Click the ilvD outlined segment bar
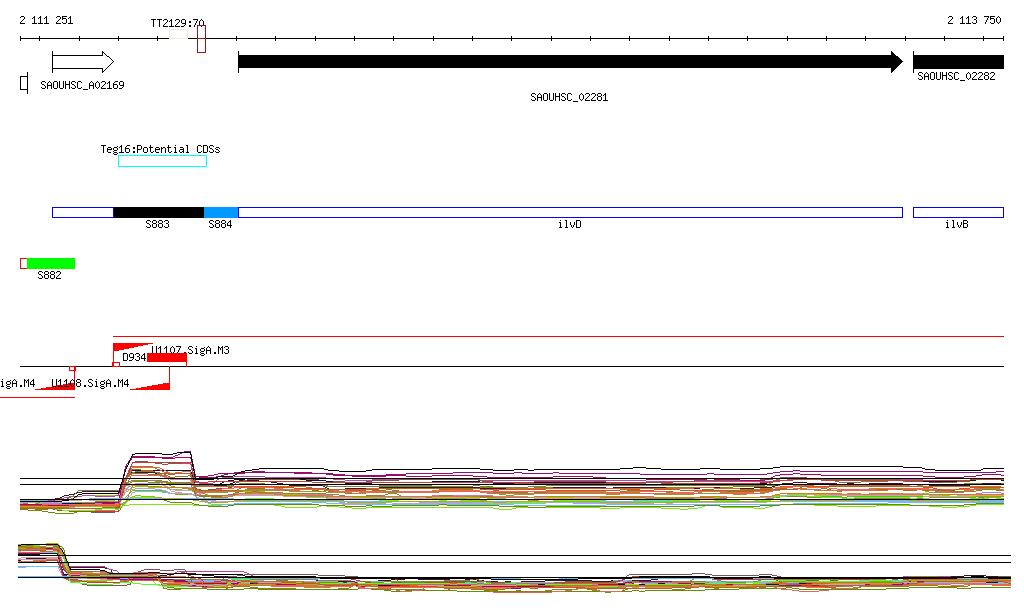Image resolution: width=1024 pixels, height=611 pixels. coord(570,212)
